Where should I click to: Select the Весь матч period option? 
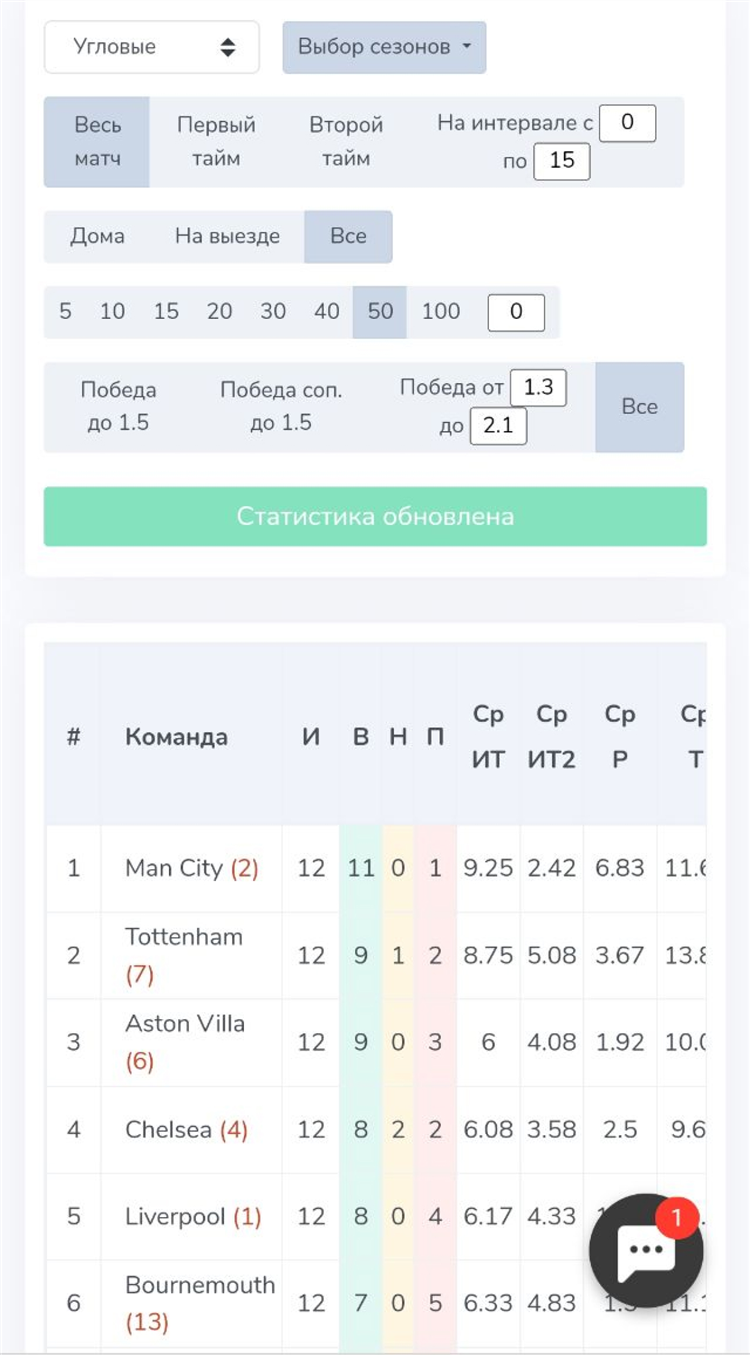97,142
